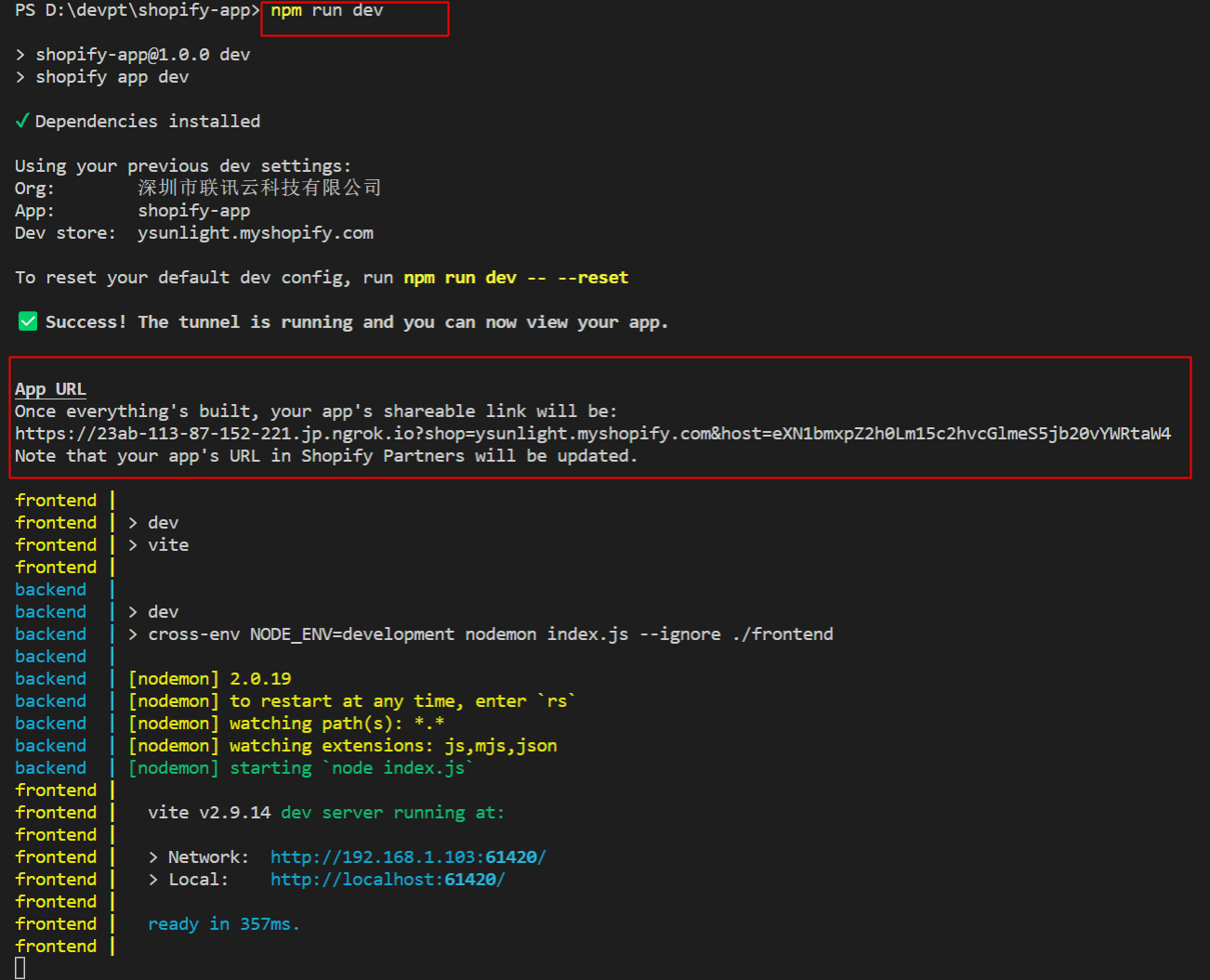Viewport: 1210px width, 980px height.
Task: Open the Network URL 192.168.1.103:61420
Action: [408, 857]
